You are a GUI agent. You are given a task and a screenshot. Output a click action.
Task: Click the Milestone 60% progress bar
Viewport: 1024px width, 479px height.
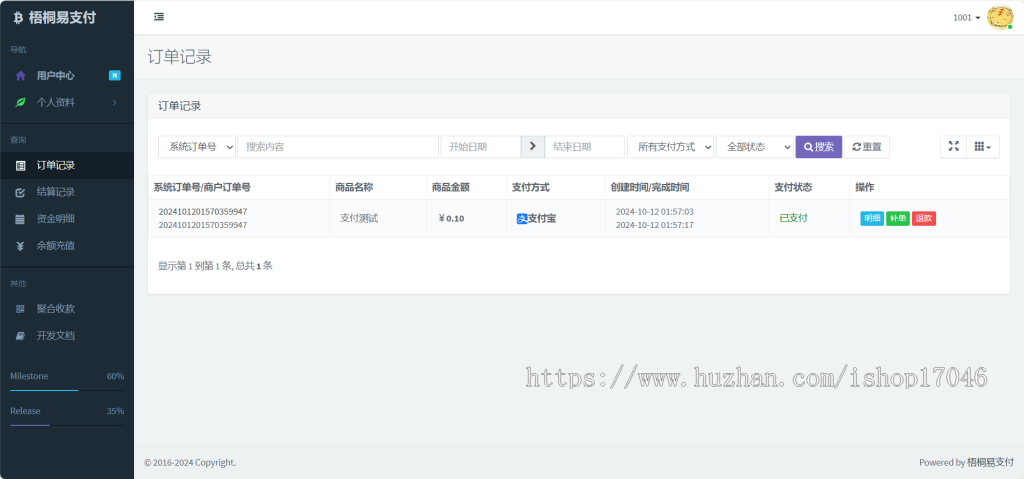pyautogui.click(x=67, y=390)
